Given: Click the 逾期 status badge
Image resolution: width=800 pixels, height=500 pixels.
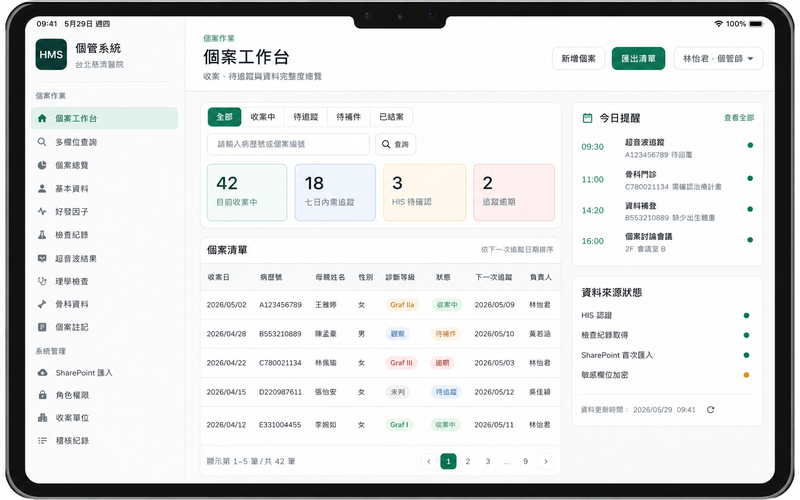Looking at the screenshot, I should pos(442,363).
